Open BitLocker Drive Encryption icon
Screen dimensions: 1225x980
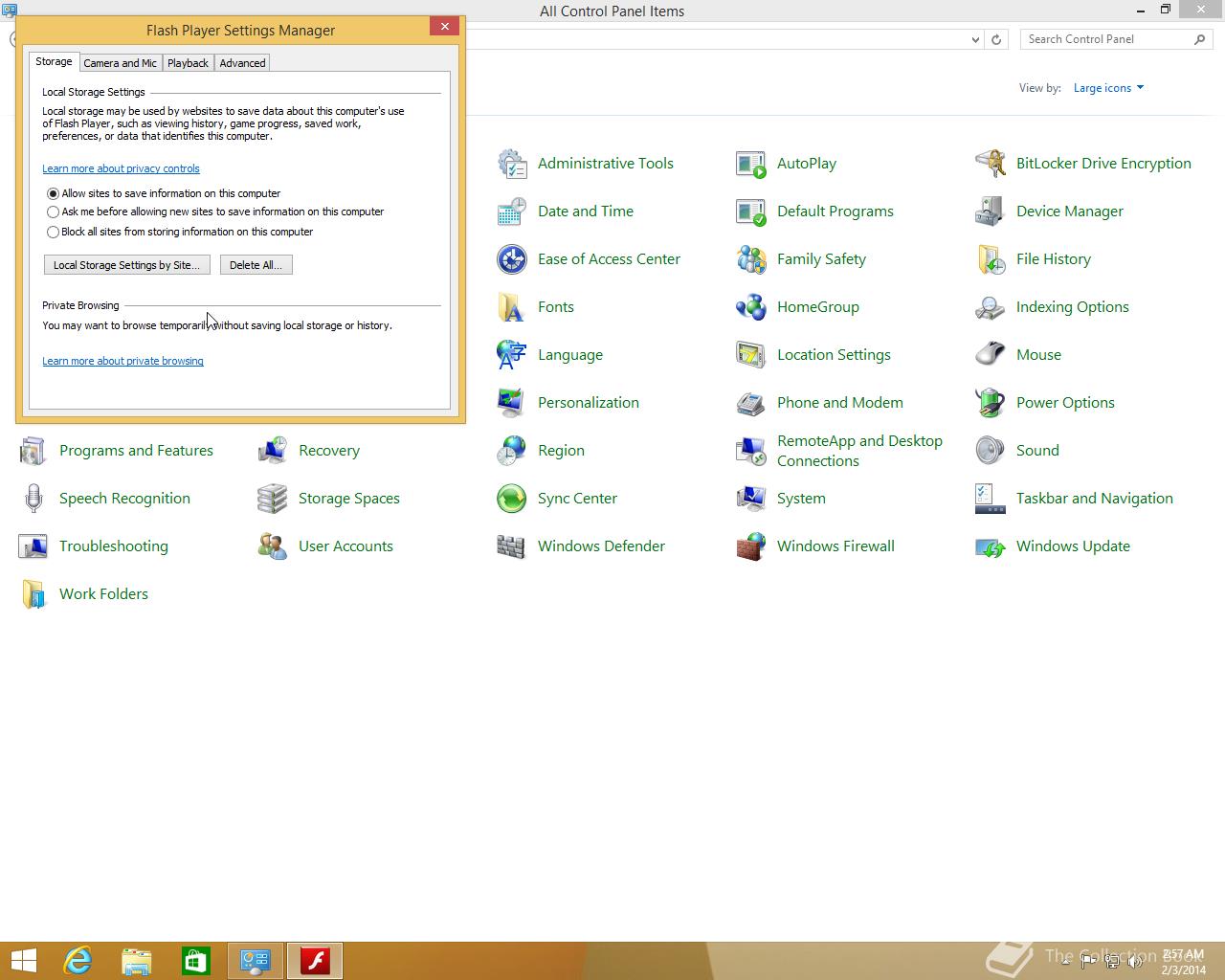click(991, 164)
